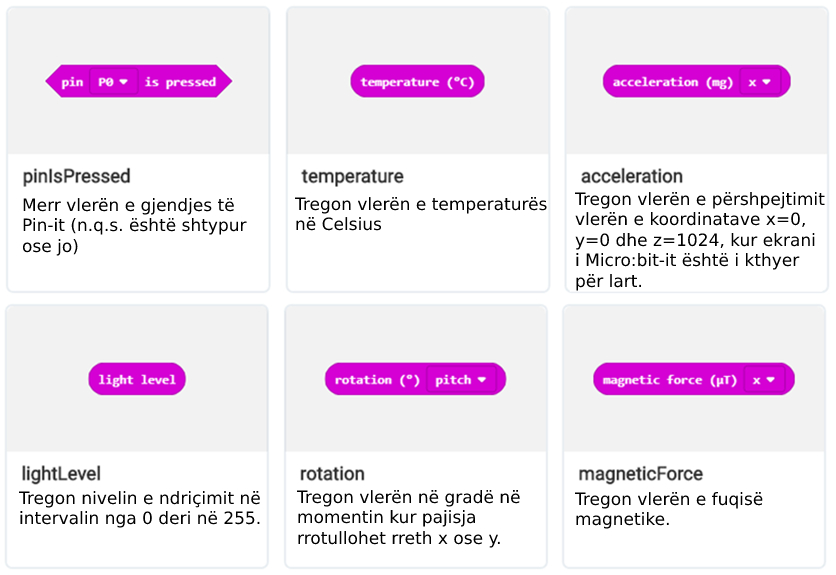This screenshot has width=836, height=575.
Task: Select the rotation card title
Action: click(x=332, y=474)
